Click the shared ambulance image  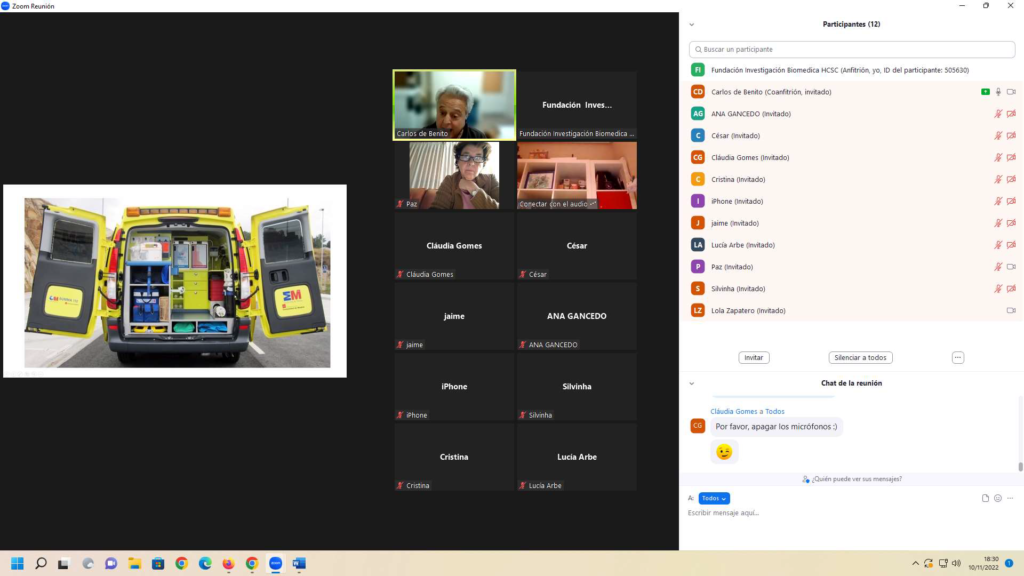(x=175, y=281)
